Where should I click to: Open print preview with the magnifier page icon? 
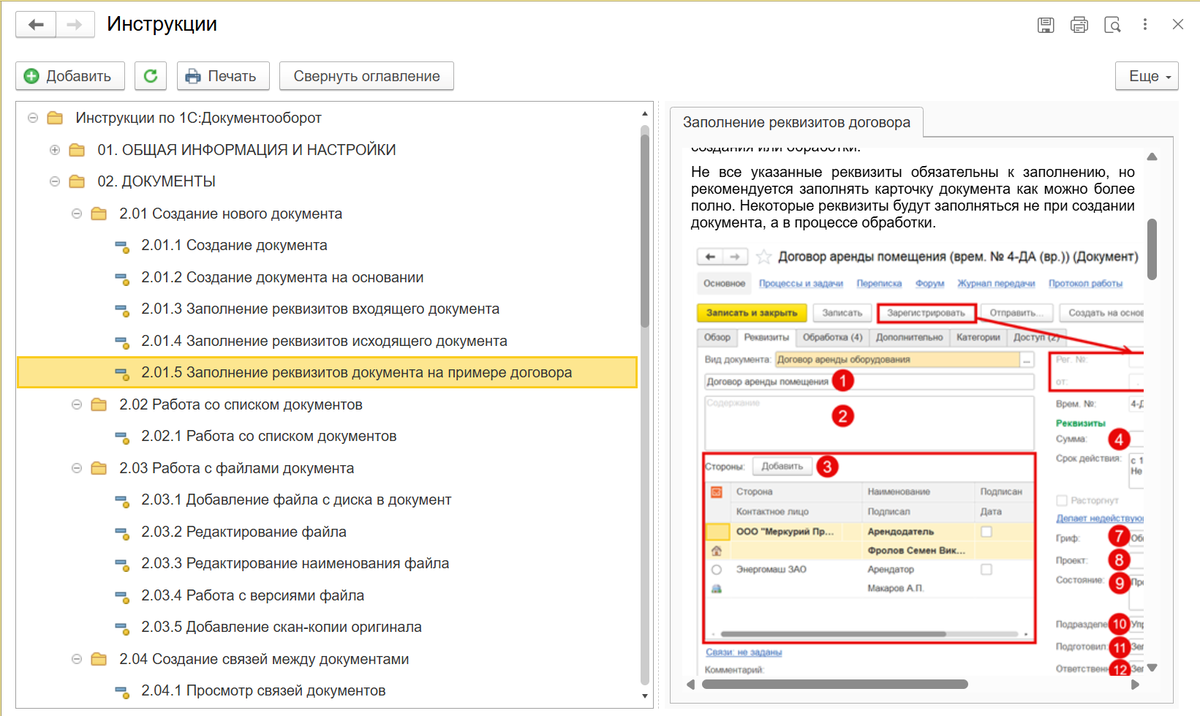pos(1112,25)
